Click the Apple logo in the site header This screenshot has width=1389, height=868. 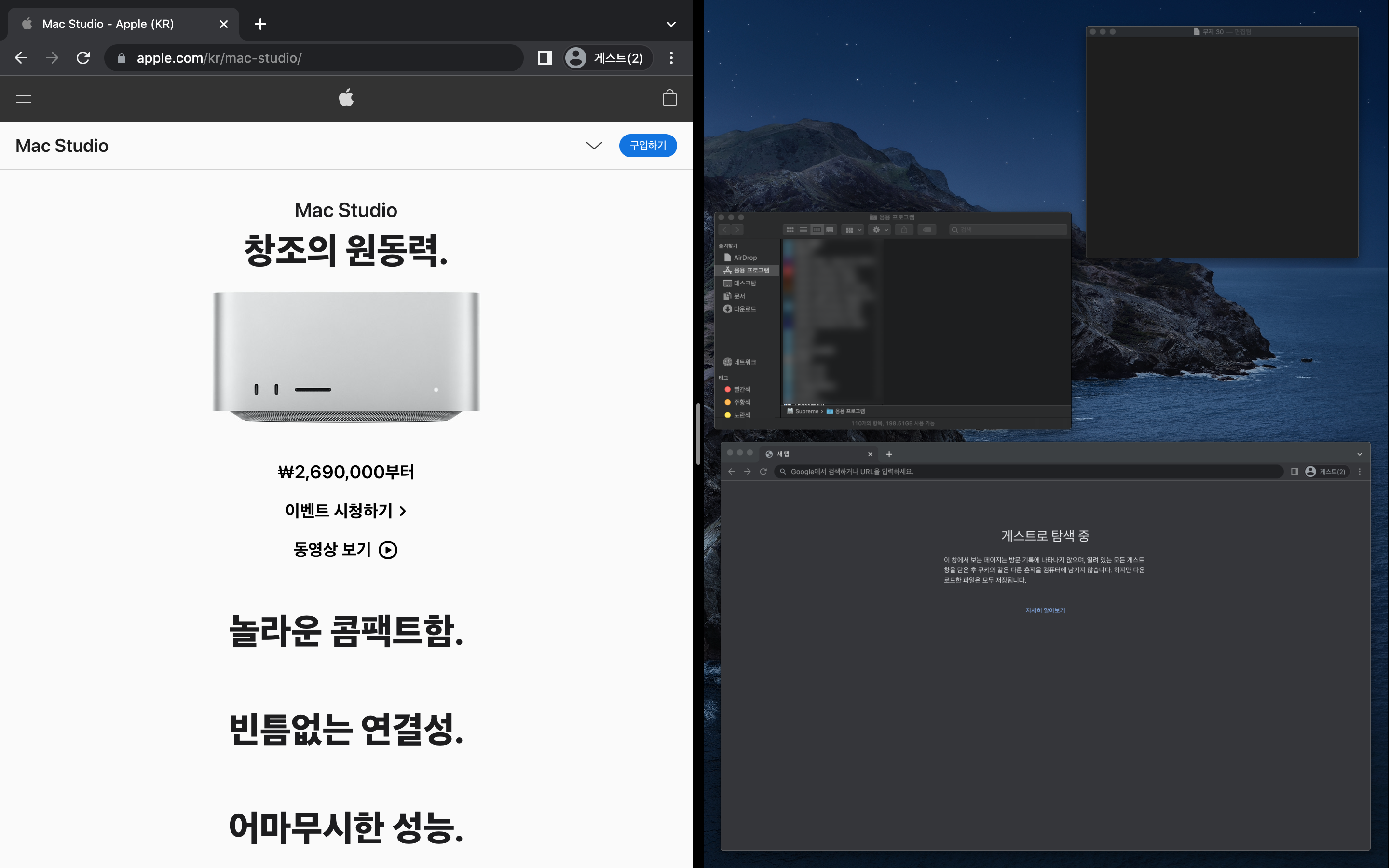pyautogui.click(x=346, y=98)
